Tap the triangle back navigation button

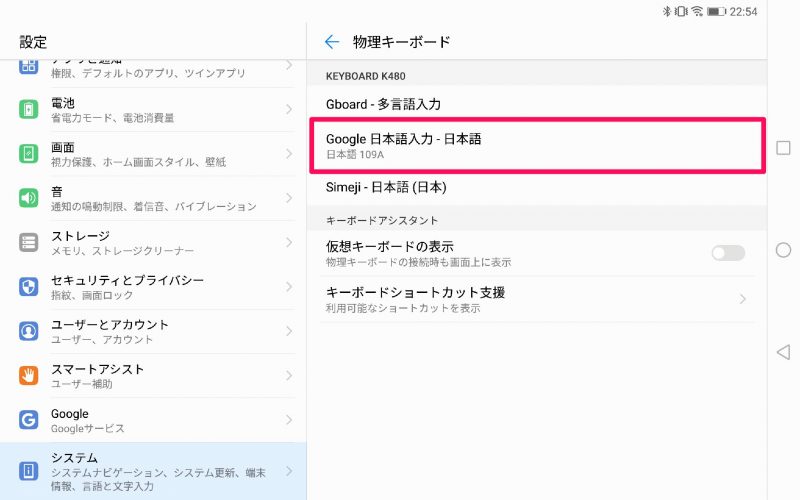click(783, 352)
